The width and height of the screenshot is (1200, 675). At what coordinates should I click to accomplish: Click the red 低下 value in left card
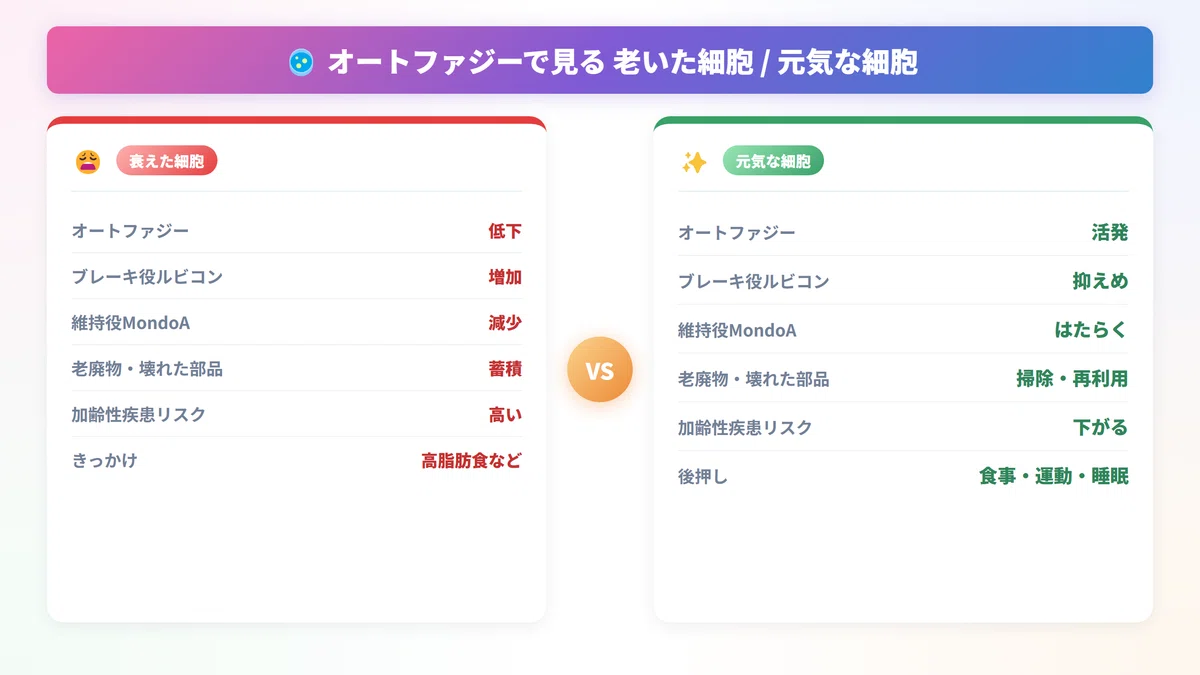click(x=505, y=231)
